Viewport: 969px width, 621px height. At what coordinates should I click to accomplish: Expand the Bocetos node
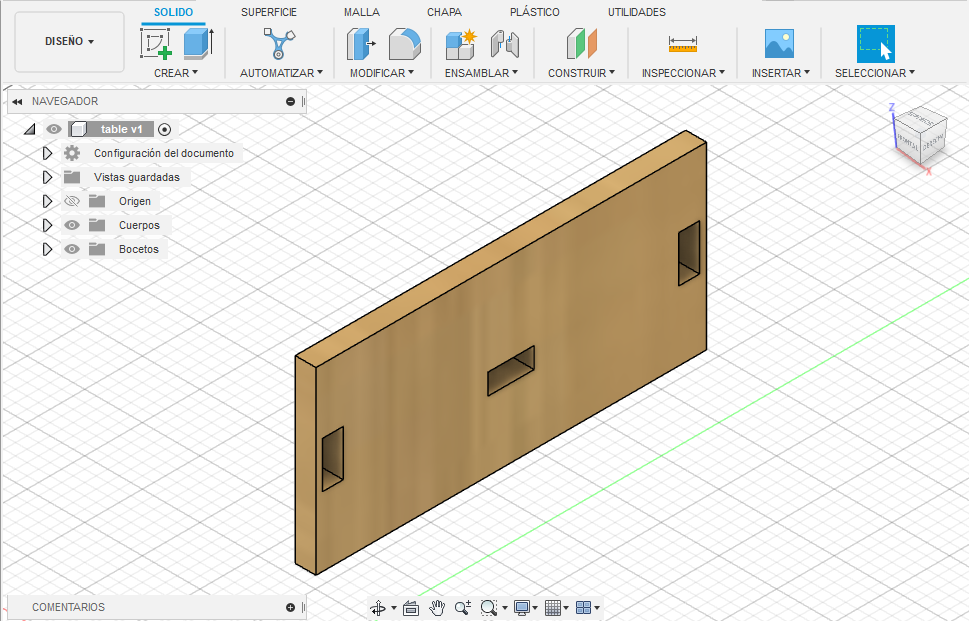point(47,249)
